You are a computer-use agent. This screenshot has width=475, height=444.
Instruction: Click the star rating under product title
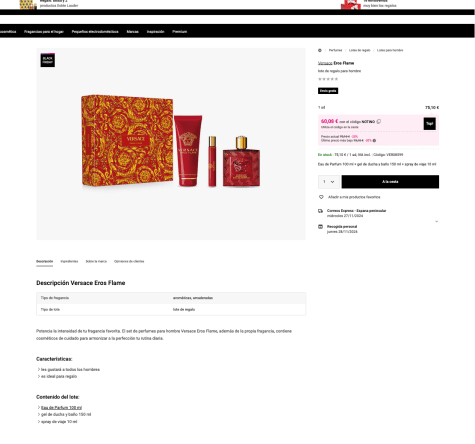click(x=328, y=79)
